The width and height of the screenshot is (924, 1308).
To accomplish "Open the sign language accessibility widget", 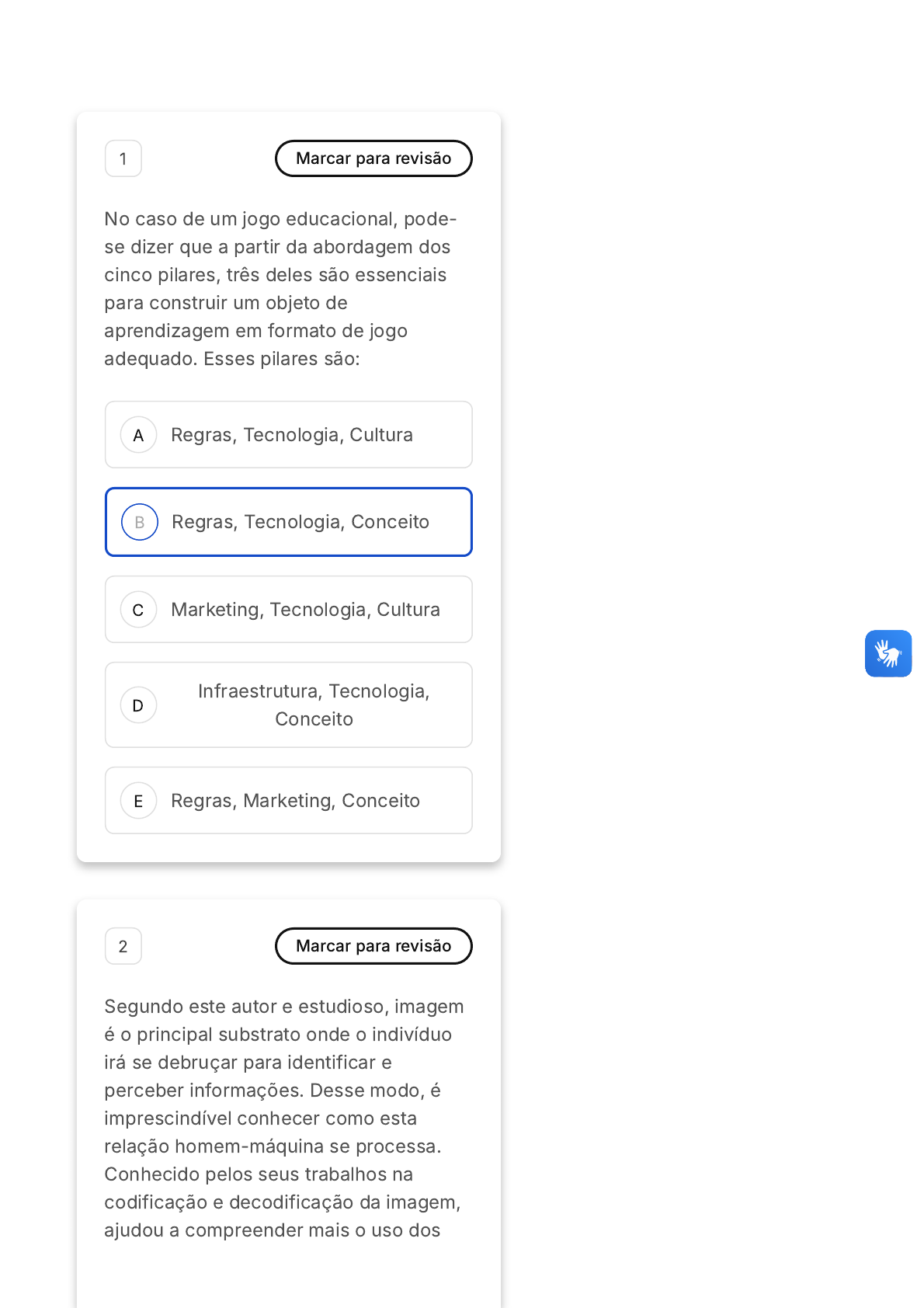I will click(x=888, y=653).
